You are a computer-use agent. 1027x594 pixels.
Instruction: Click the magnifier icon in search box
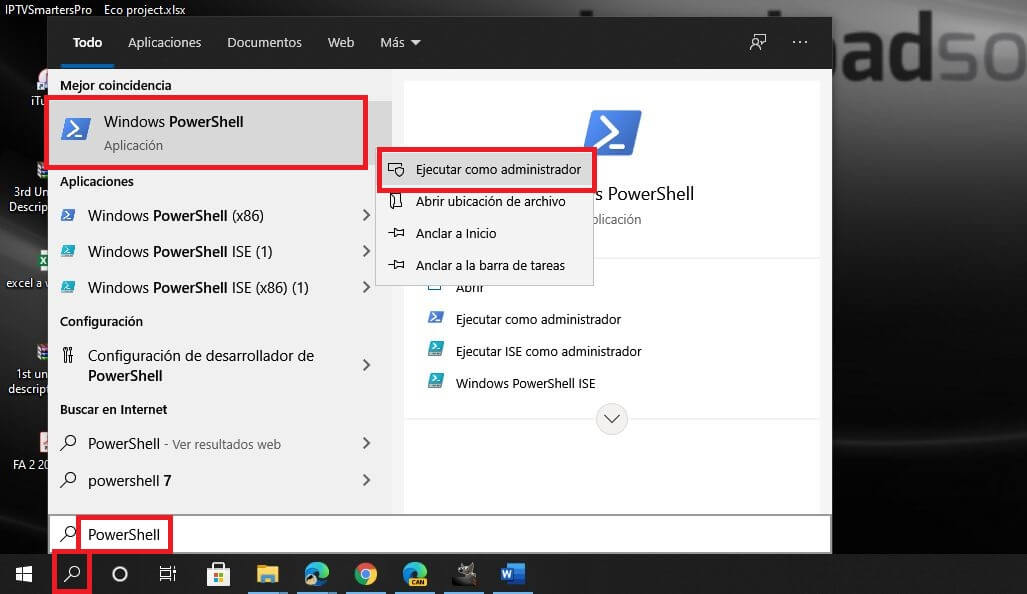[x=68, y=534]
